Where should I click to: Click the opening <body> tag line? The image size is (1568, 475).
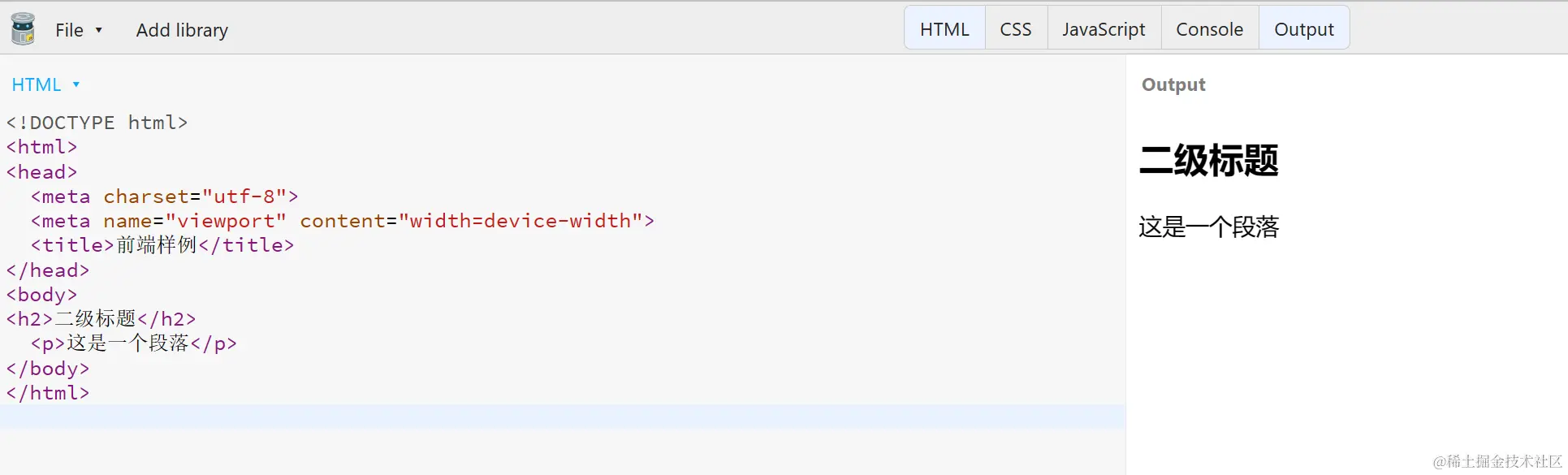tap(42, 295)
